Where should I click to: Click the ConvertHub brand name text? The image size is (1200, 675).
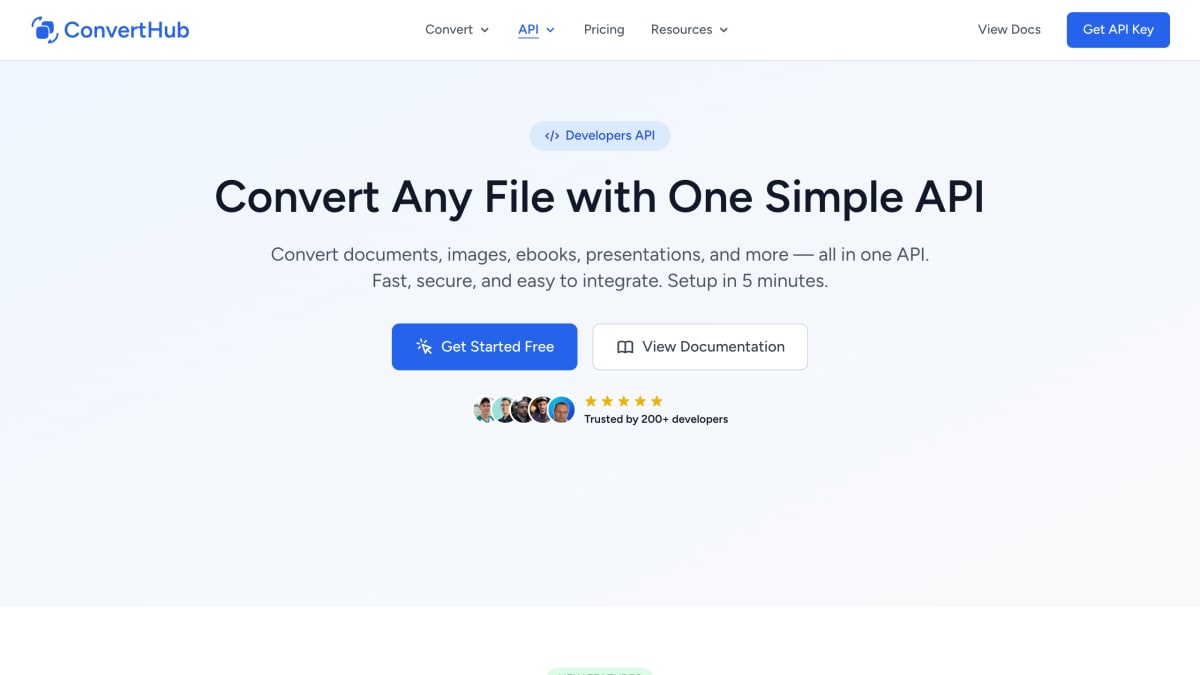126,30
